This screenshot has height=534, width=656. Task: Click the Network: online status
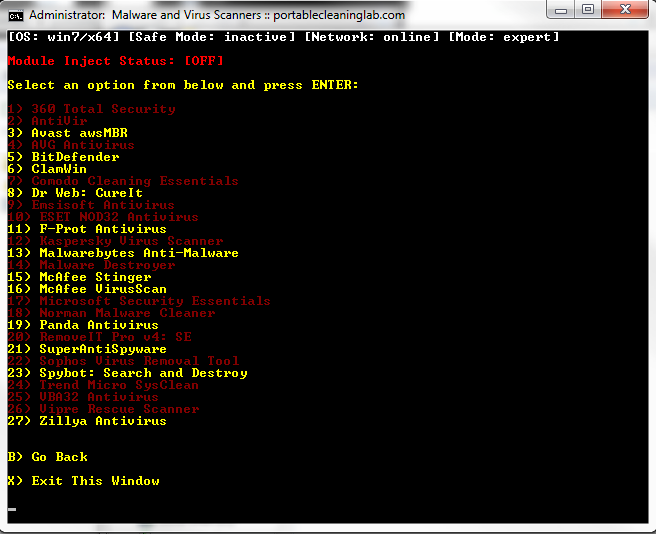372,37
